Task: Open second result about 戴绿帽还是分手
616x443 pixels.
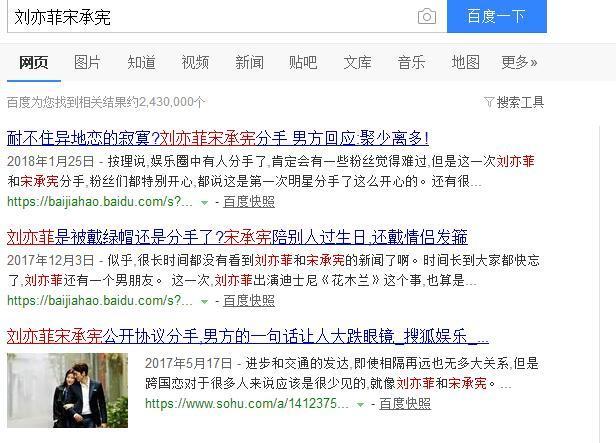Action: [x=237, y=237]
